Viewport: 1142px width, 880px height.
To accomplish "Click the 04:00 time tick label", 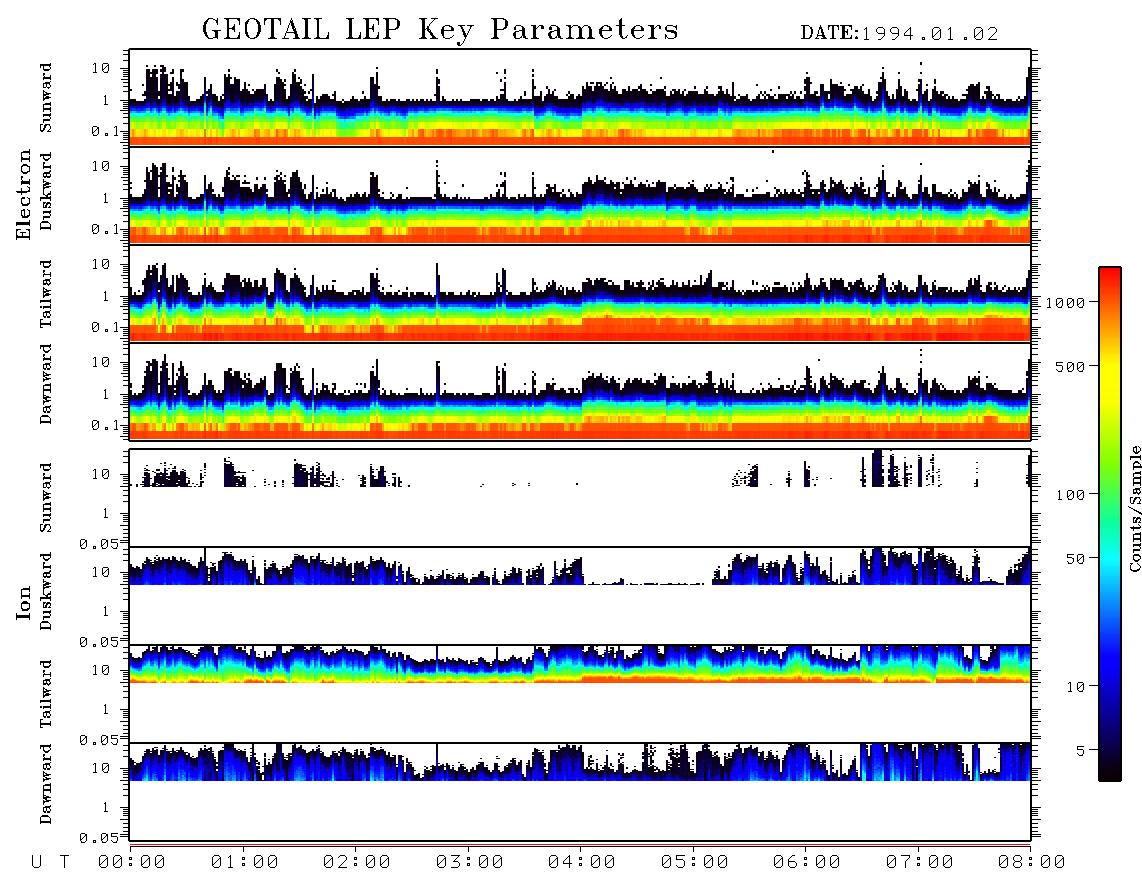I will tap(582, 863).
